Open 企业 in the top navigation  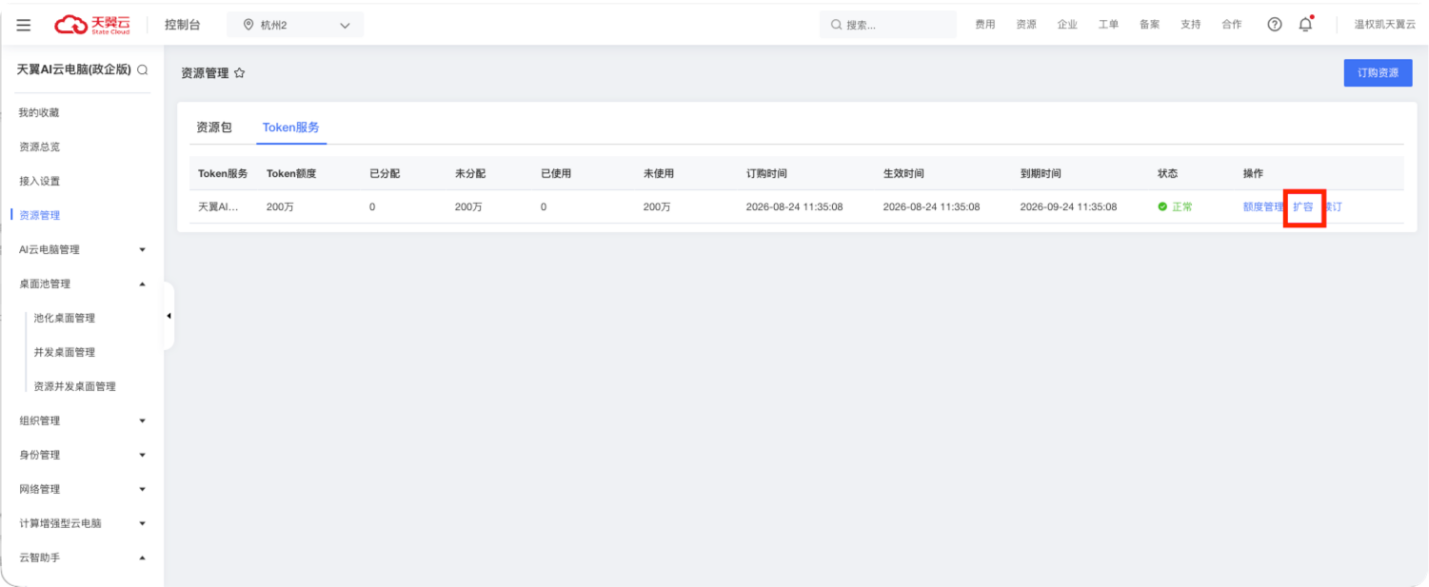1067,25
